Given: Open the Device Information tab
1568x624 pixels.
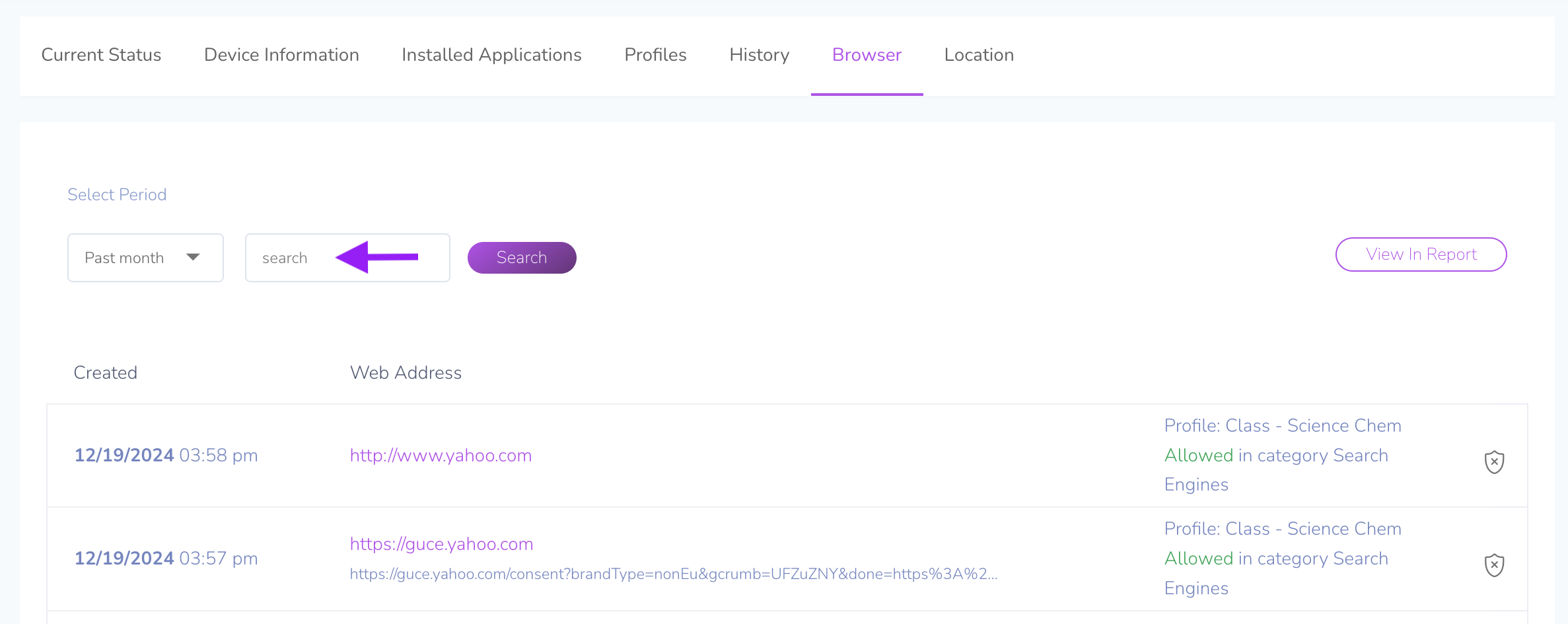Looking at the screenshot, I should point(281,55).
